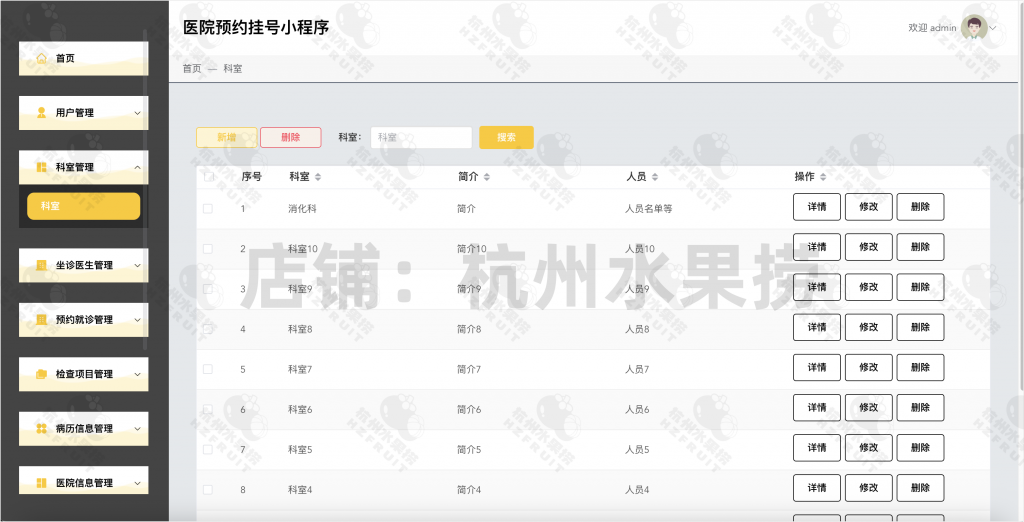Click the user icon for 用户管理
The image size is (1024, 522).
[41, 112]
